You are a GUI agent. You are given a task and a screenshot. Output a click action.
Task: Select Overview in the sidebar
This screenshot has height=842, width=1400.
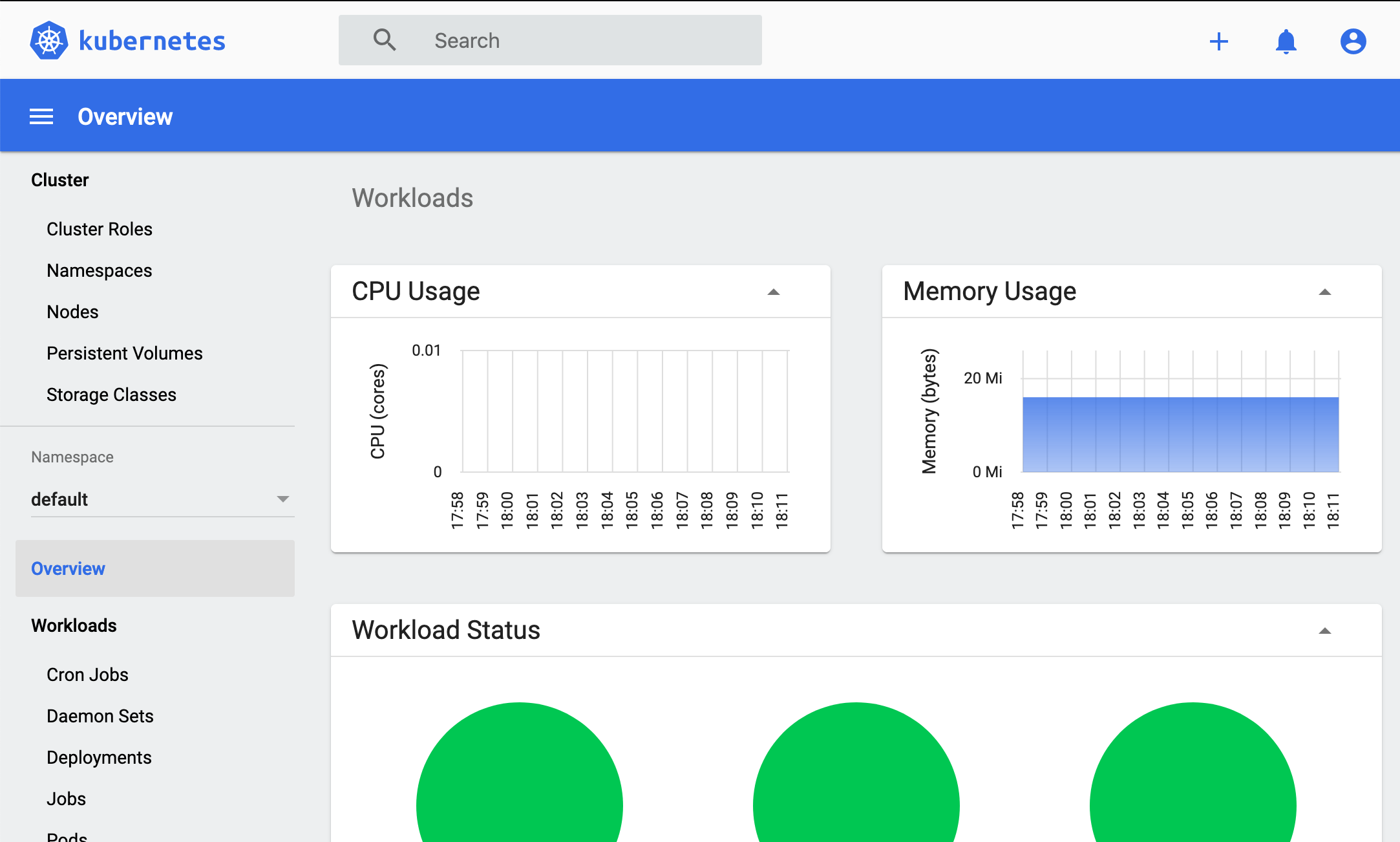(68, 568)
